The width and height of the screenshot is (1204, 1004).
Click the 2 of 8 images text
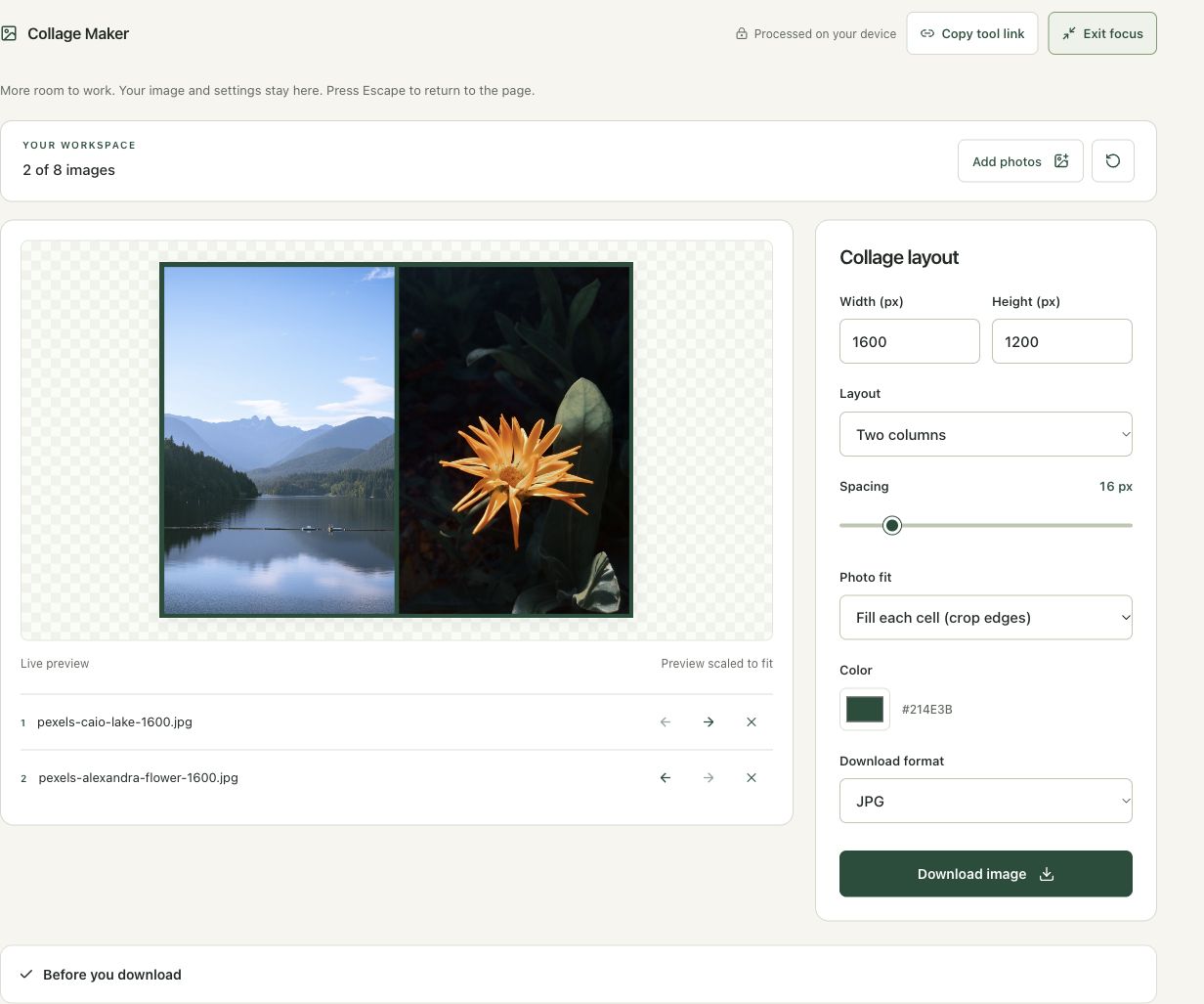tap(68, 170)
